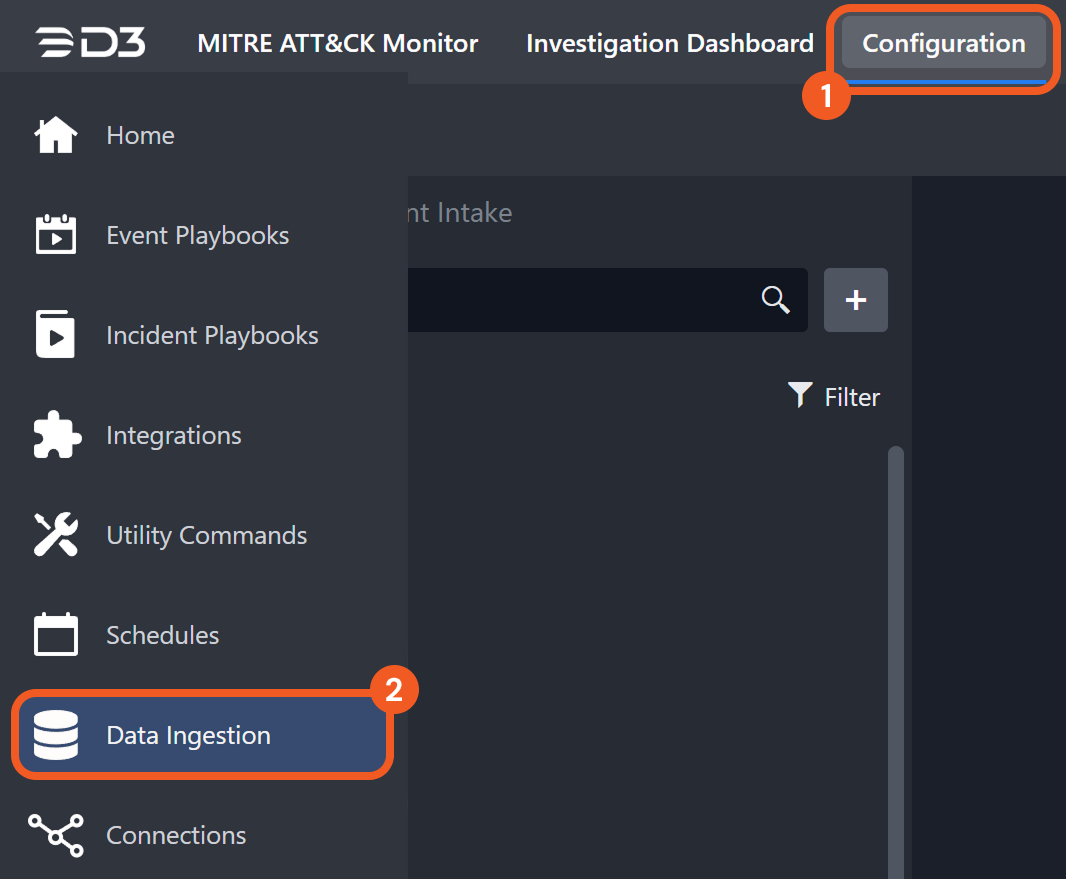1066x879 pixels.
Task: Click the Connections node graph icon
Action: pos(56,835)
